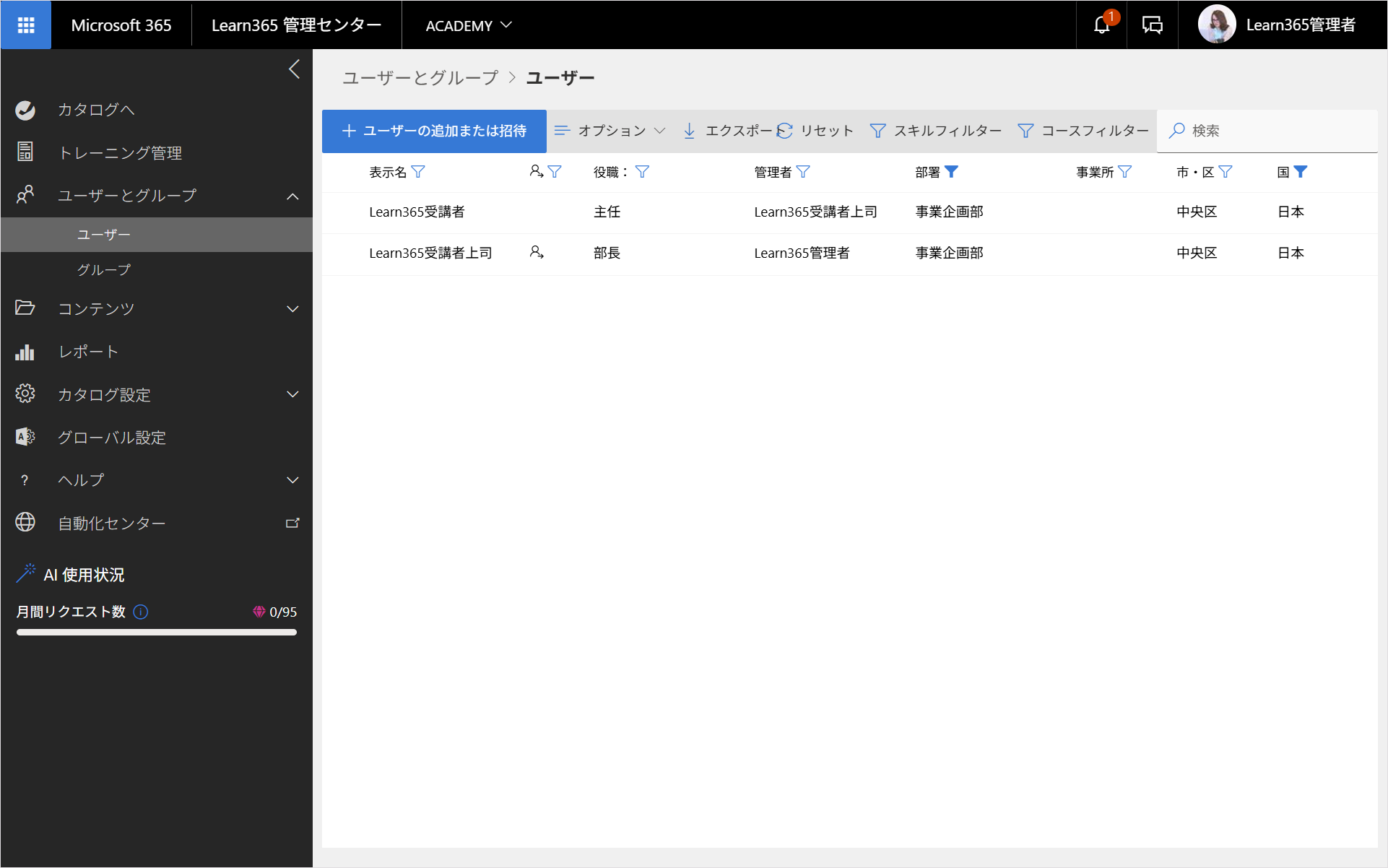Click the manager-role person column icon

pyautogui.click(x=536, y=171)
